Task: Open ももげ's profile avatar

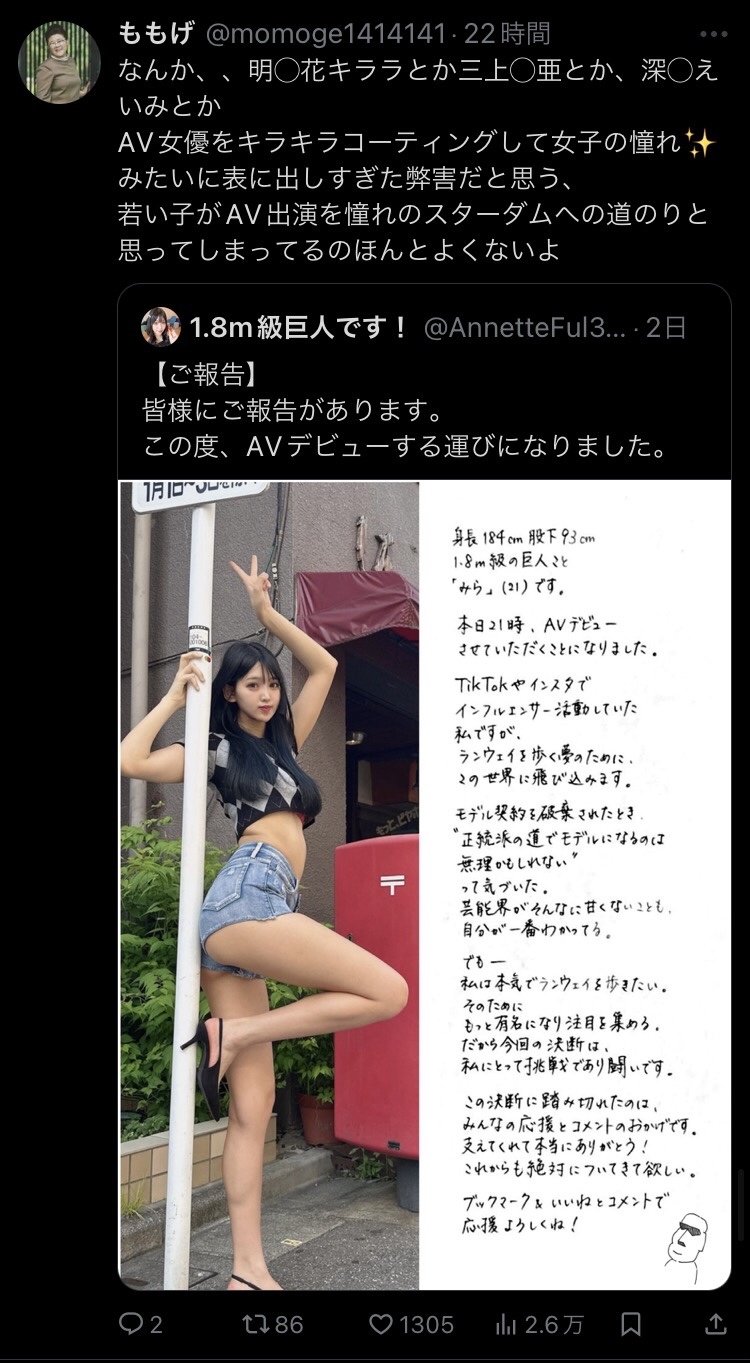Action: point(59,62)
